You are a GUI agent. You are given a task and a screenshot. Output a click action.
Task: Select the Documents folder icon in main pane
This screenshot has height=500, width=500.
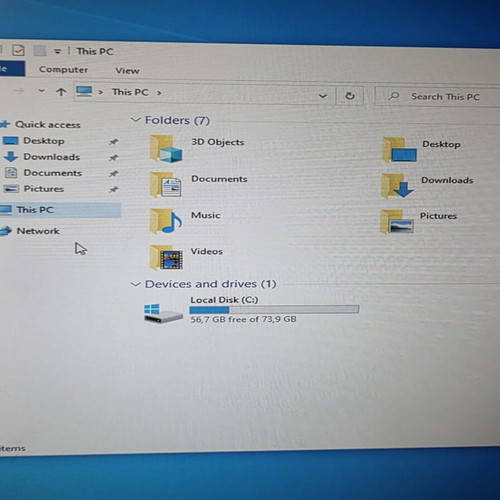click(166, 184)
